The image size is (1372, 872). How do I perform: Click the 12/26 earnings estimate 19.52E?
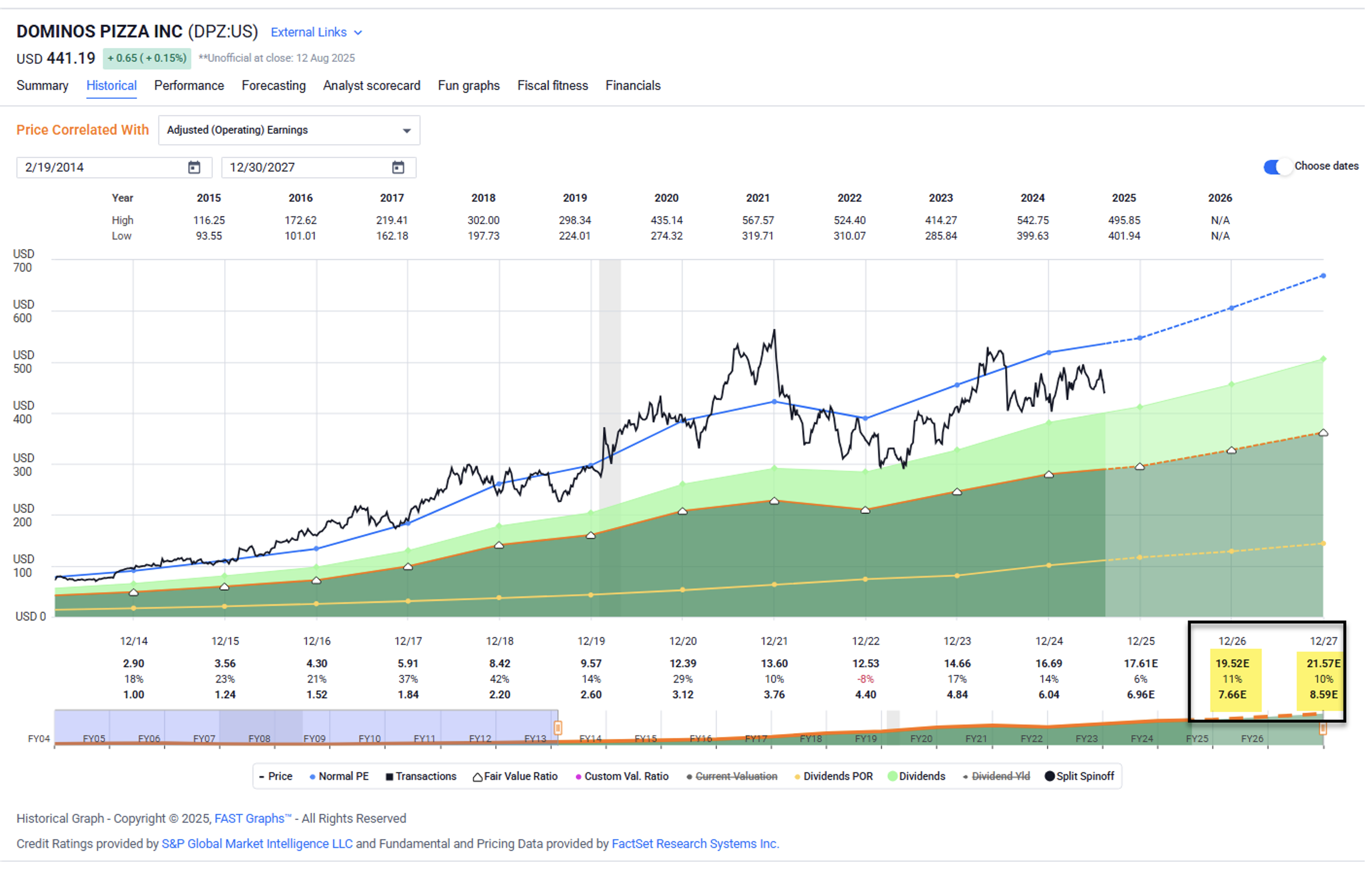[x=1233, y=663]
